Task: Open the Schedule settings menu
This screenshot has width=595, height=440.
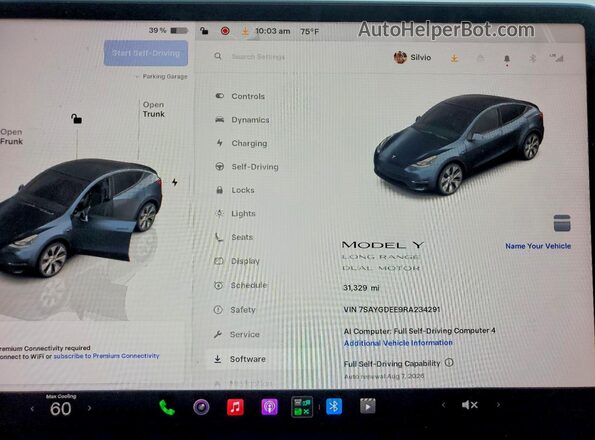Action: tap(240, 285)
